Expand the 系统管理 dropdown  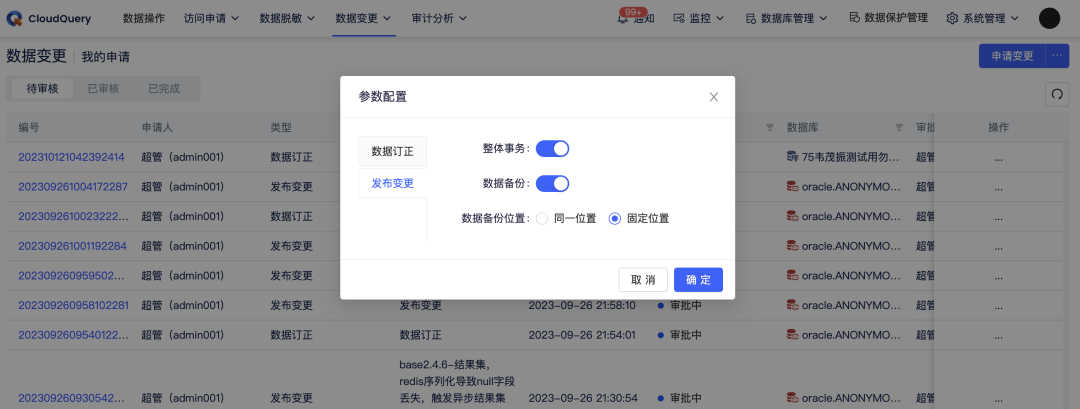(1014, 19)
